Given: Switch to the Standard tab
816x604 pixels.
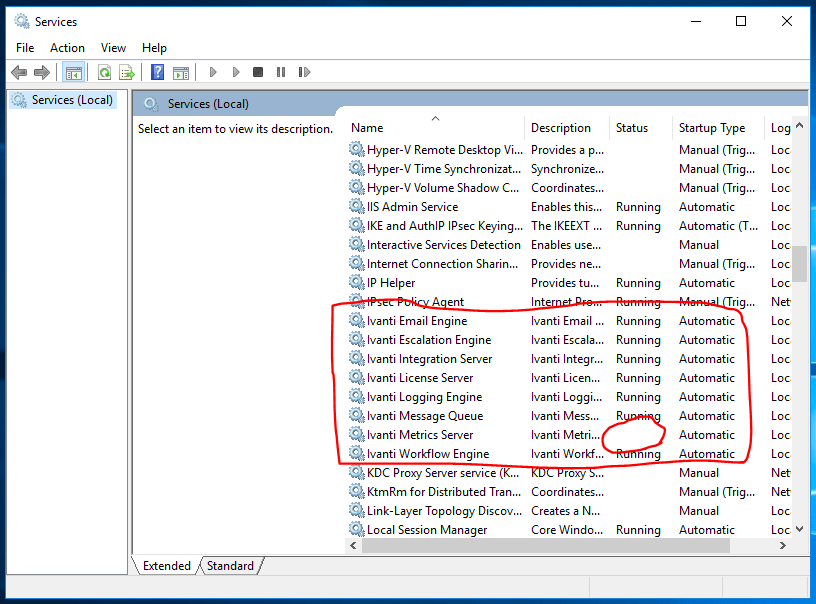Looking at the screenshot, I should point(230,566).
